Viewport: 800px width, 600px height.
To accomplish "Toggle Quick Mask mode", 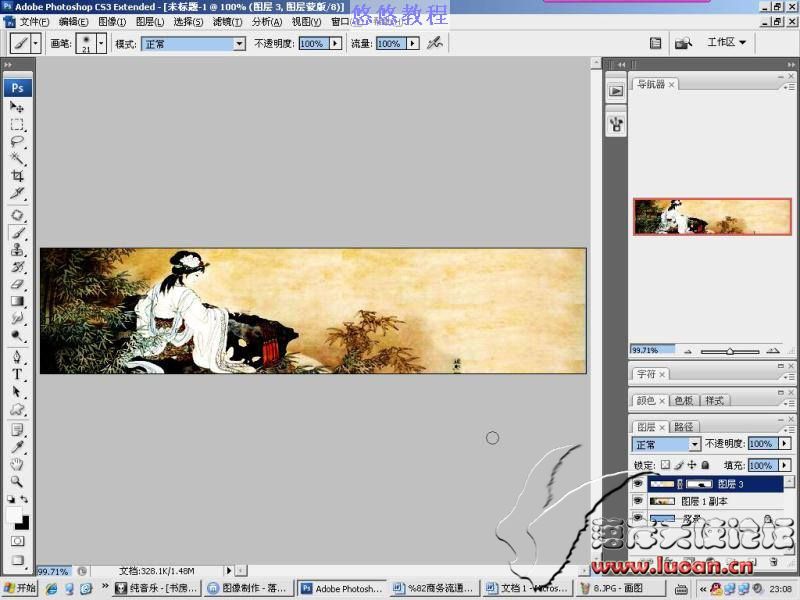I will click(x=17, y=541).
